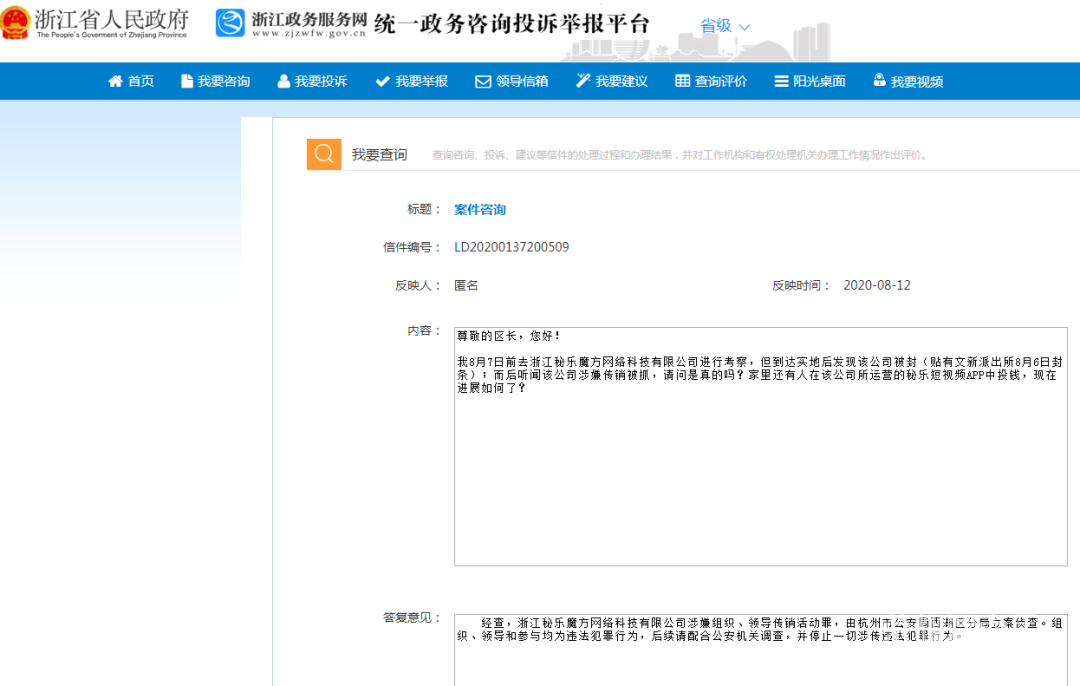Click the document icon beside 我要咨询
The width and height of the screenshot is (1080, 686).
[x=186, y=81]
